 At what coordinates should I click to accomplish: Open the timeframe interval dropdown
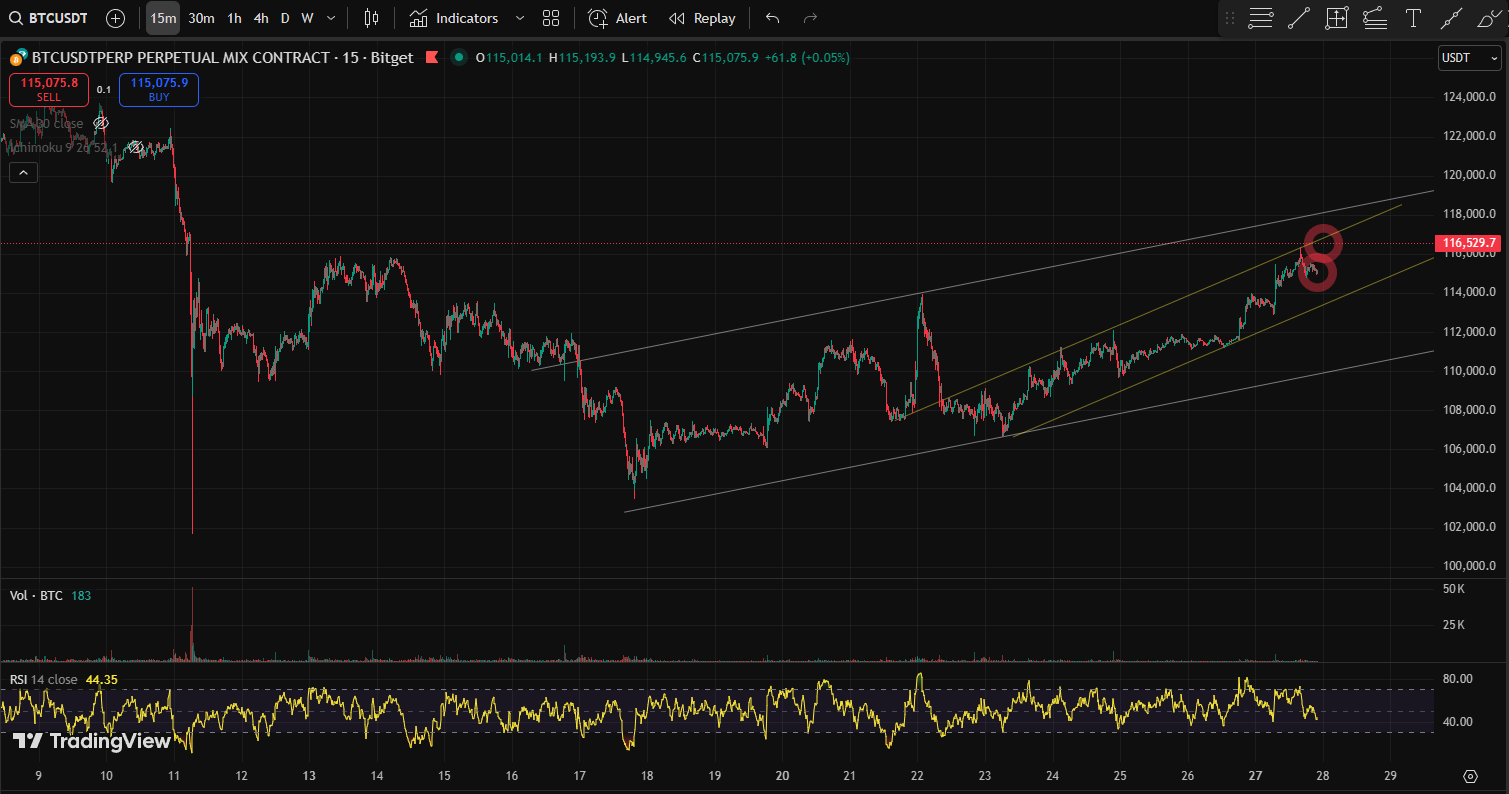[x=330, y=18]
